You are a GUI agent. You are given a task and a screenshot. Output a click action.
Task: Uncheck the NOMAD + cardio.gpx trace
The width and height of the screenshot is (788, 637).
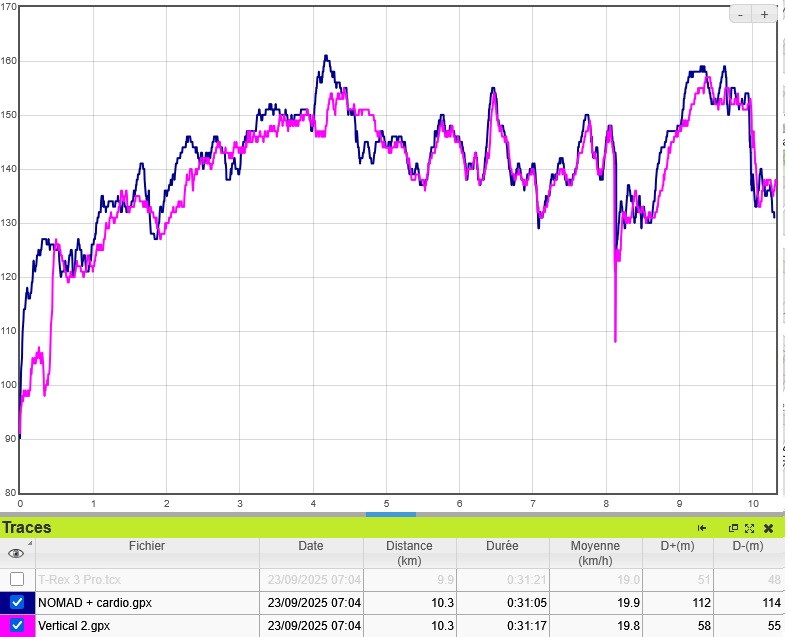tap(17, 603)
